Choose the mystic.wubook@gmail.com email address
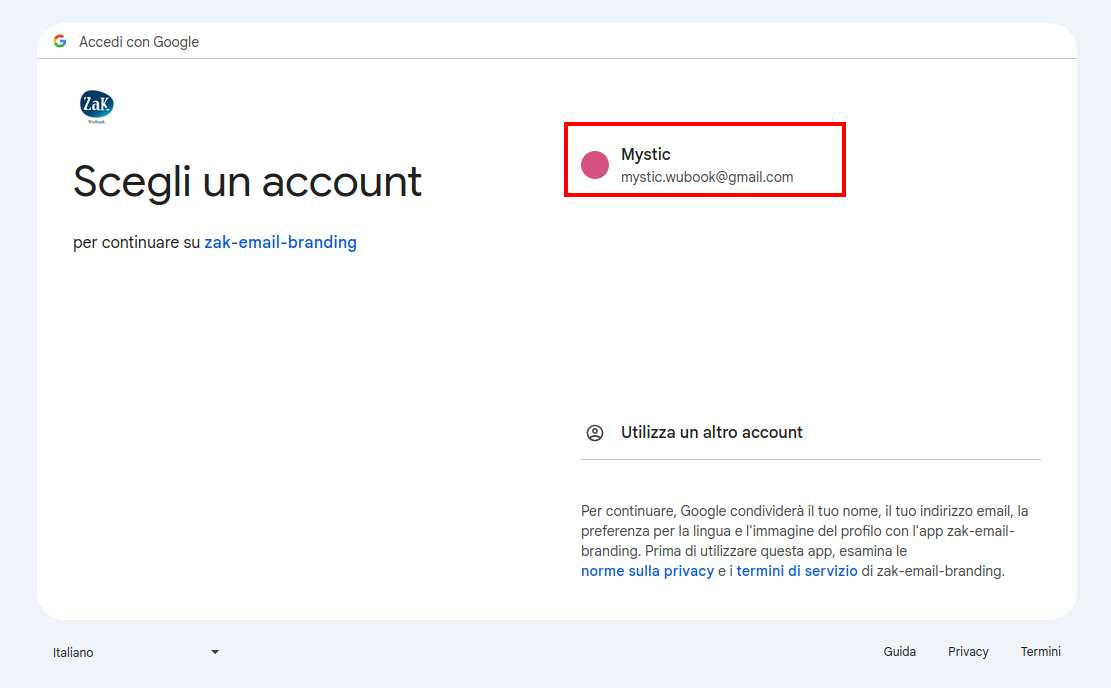The width and height of the screenshot is (1111, 688). click(707, 177)
